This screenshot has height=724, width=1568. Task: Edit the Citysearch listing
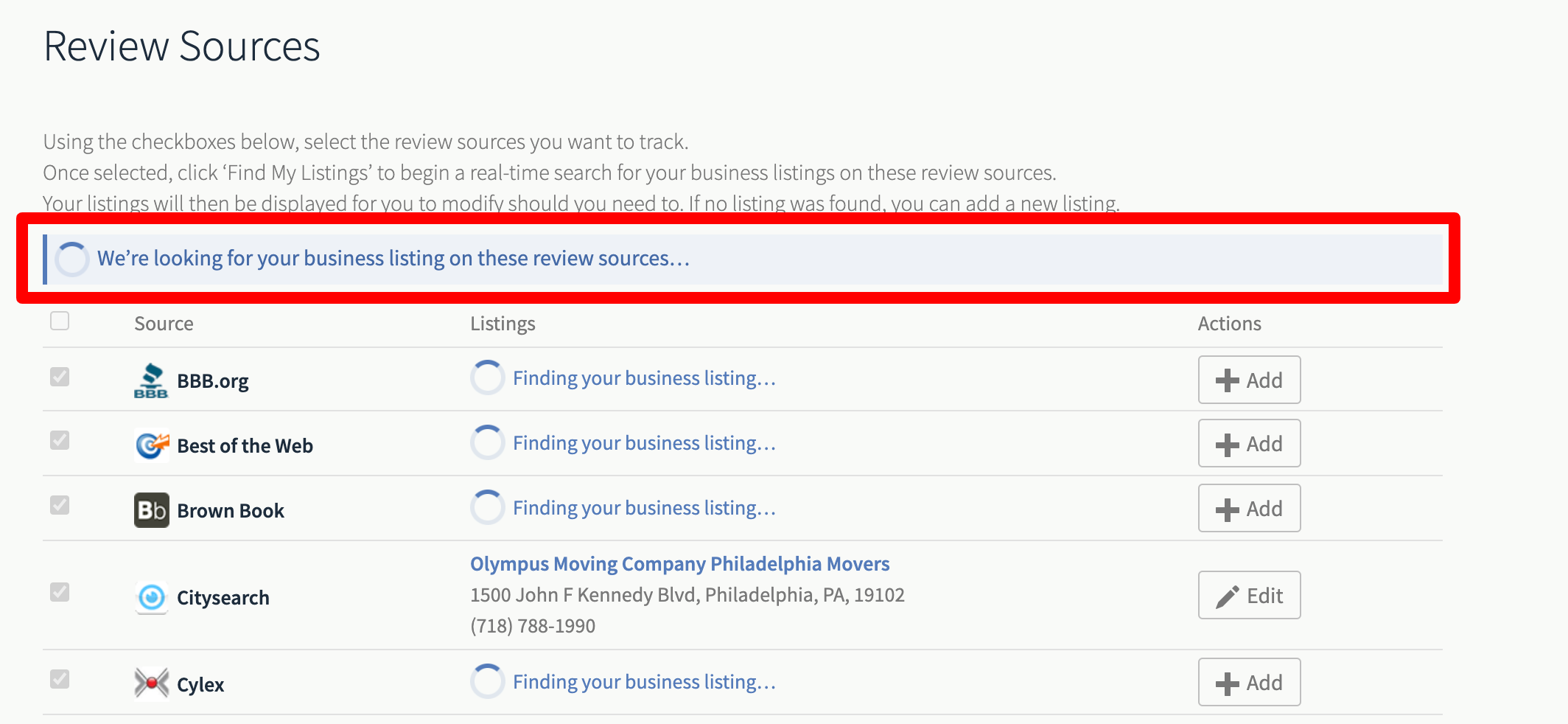1249,595
